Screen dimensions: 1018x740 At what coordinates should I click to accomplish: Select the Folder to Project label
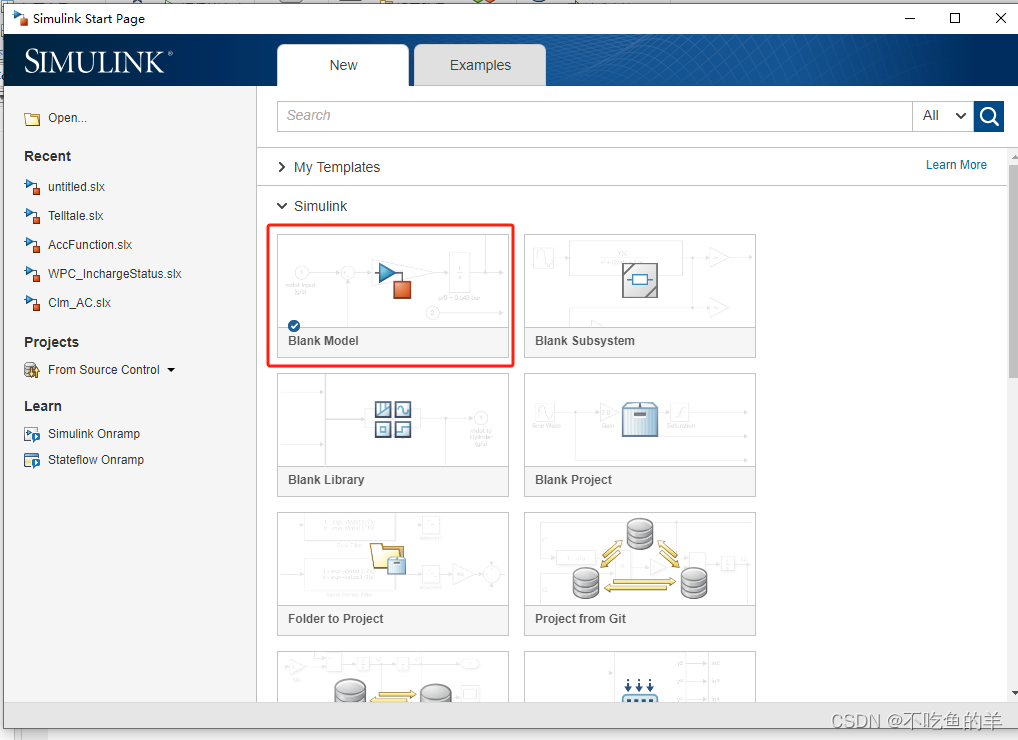click(x=335, y=619)
